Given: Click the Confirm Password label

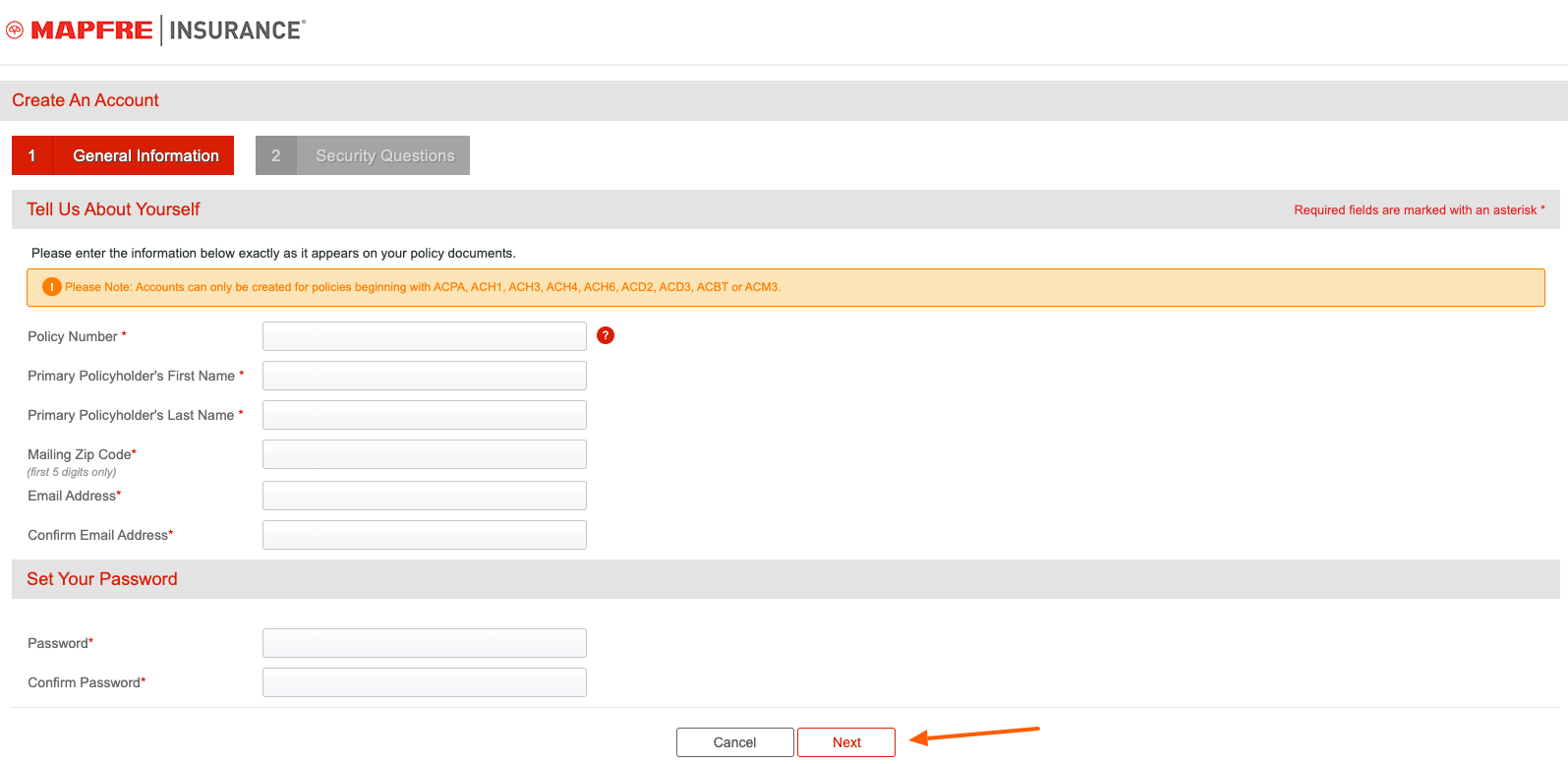Looking at the screenshot, I should (x=87, y=682).
